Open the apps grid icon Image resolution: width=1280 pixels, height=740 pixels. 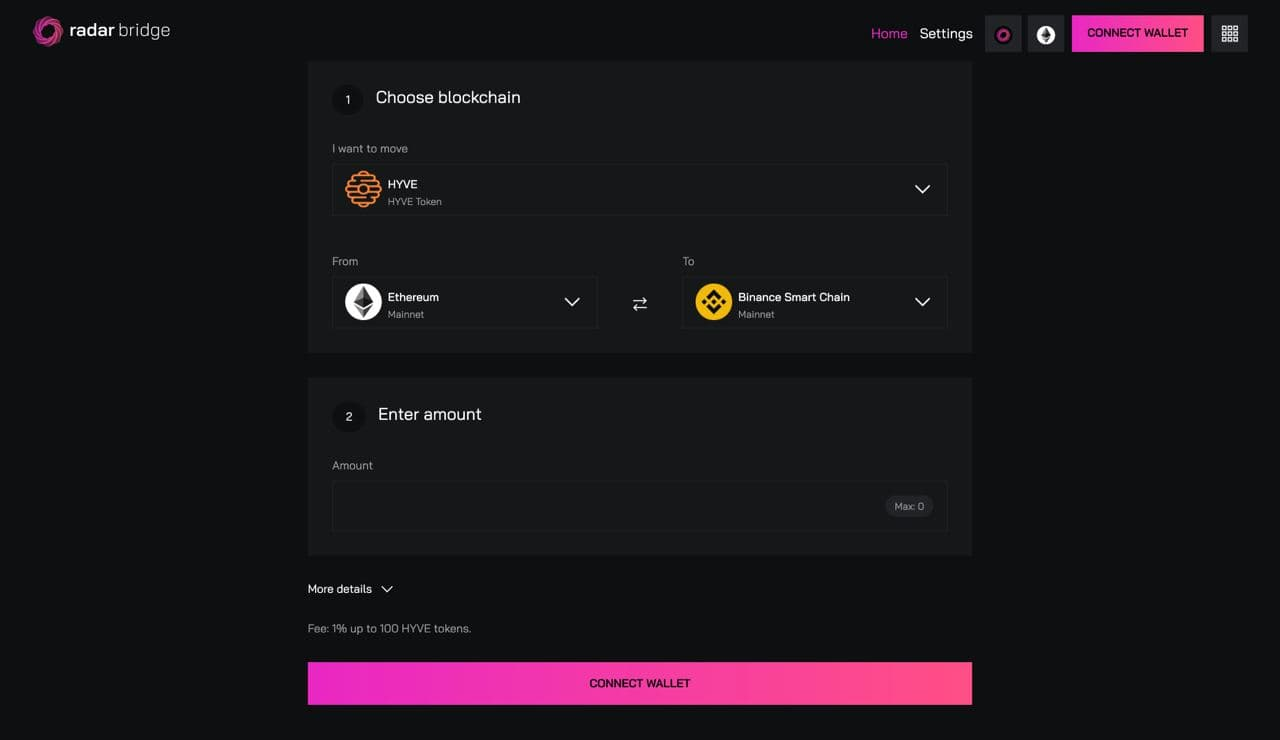[x=1230, y=34]
